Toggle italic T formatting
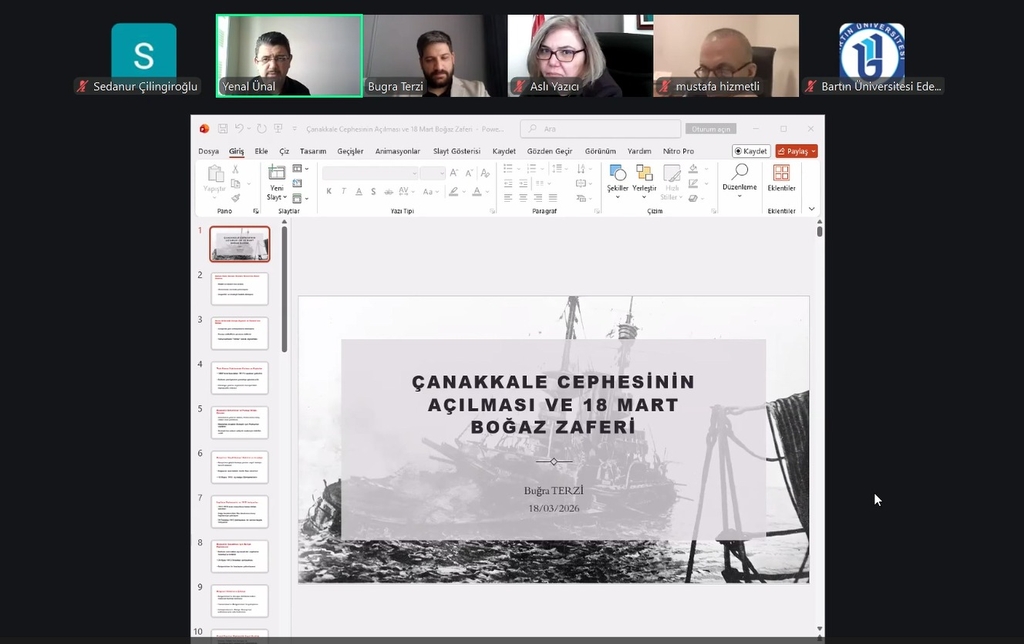The image size is (1024, 644). 343,192
